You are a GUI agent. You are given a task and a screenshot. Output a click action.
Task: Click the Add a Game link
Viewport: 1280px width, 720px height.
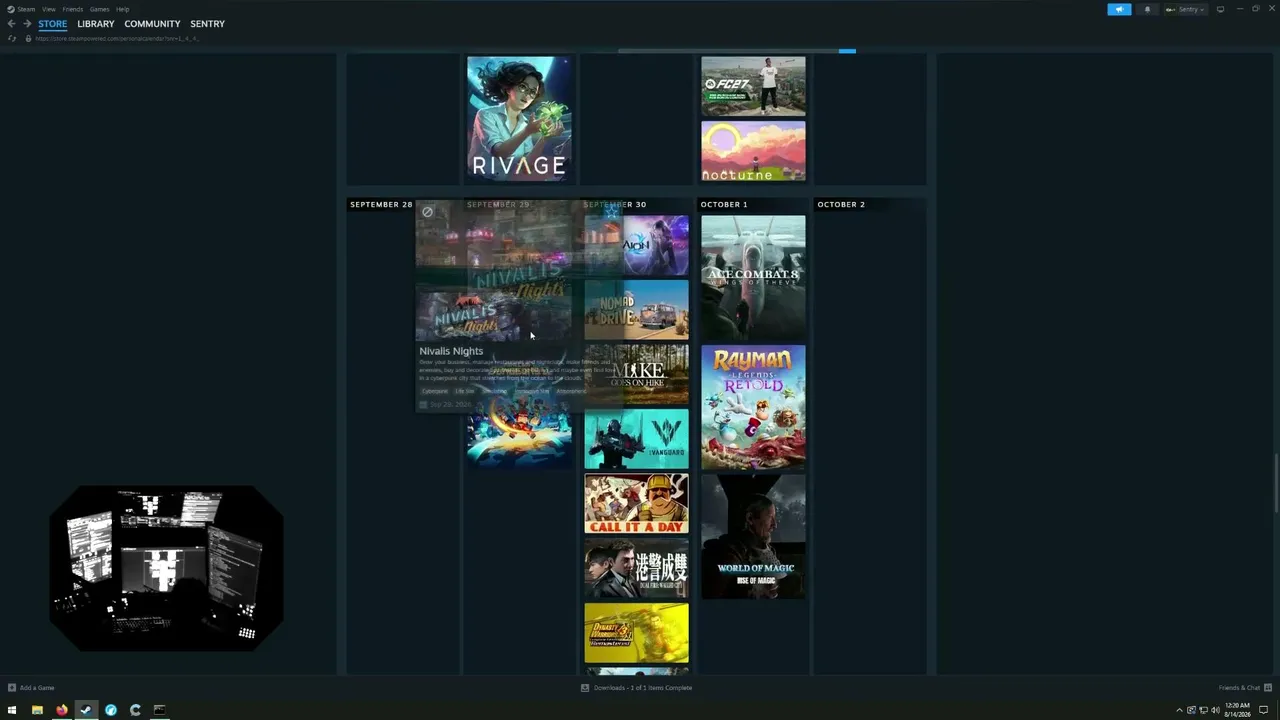coord(37,688)
